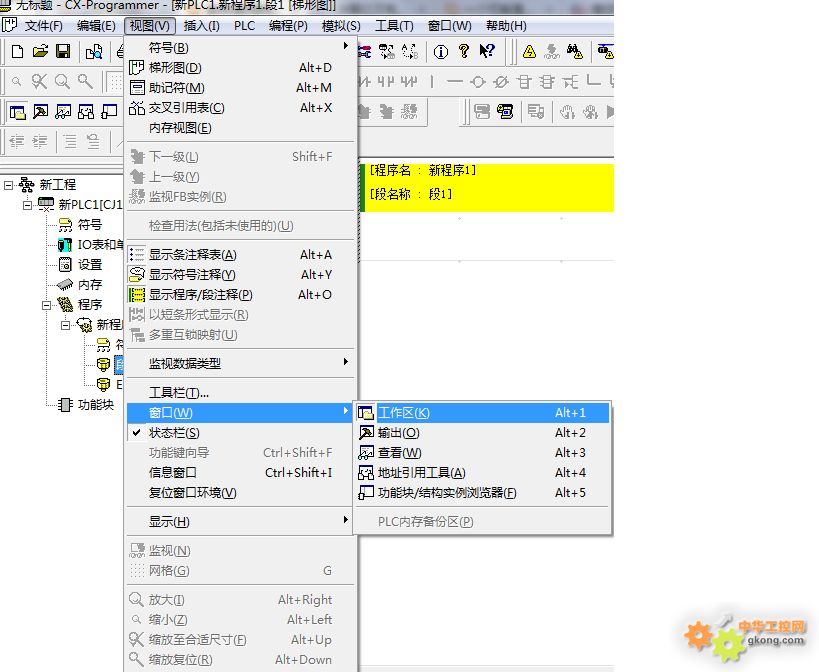This screenshot has height=672, width=819.
Task: Click the new horizontal line ladder icon
Action: (x=455, y=81)
